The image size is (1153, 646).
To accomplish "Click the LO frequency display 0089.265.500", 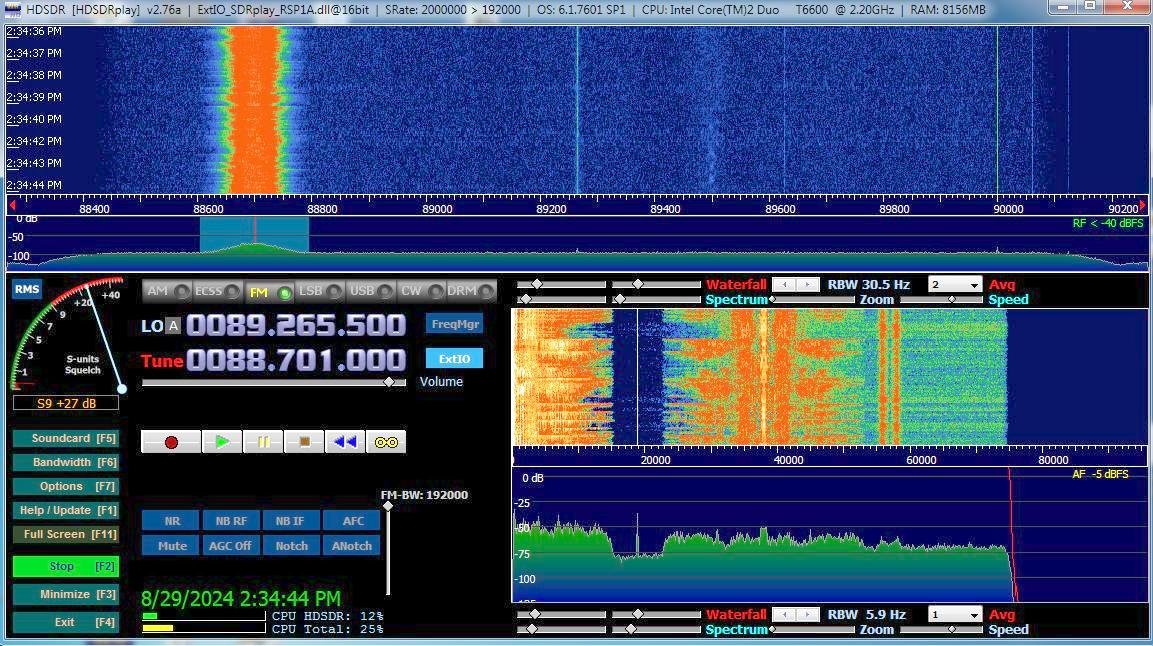I will pos(296,325).
